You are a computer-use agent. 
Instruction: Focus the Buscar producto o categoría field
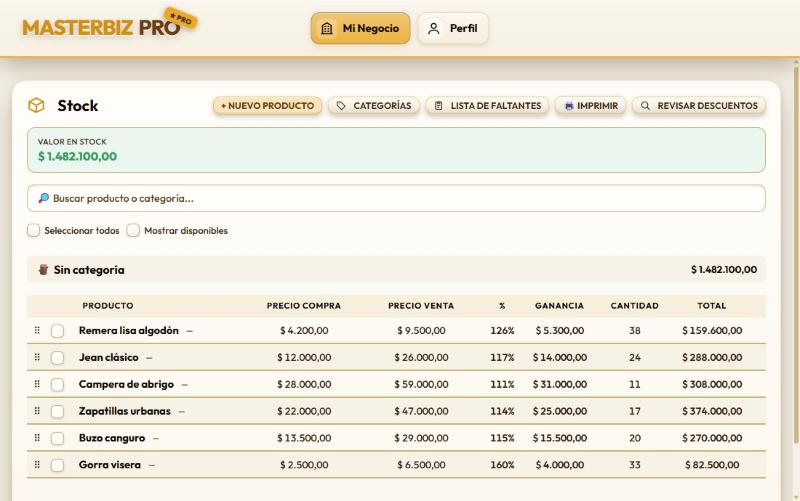(x=396, y=198)
